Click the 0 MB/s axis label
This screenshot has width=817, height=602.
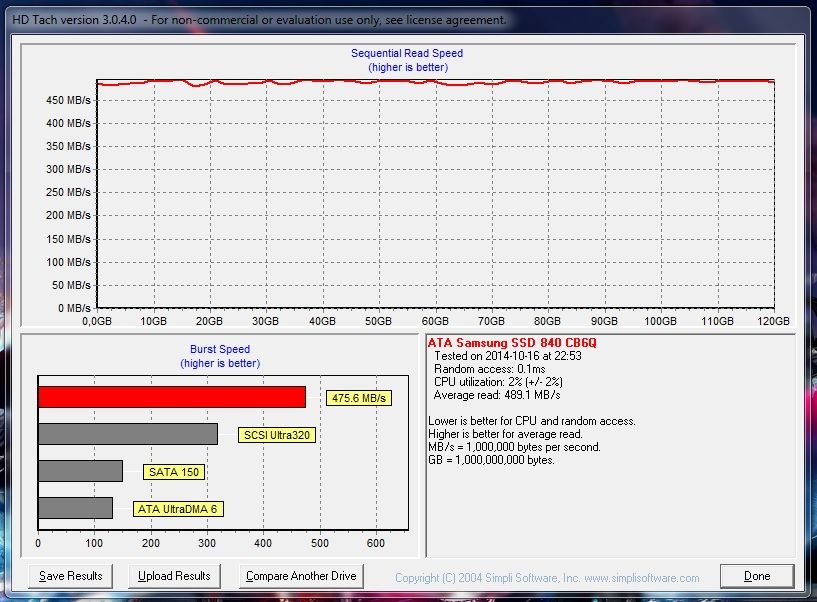(75, 308)
